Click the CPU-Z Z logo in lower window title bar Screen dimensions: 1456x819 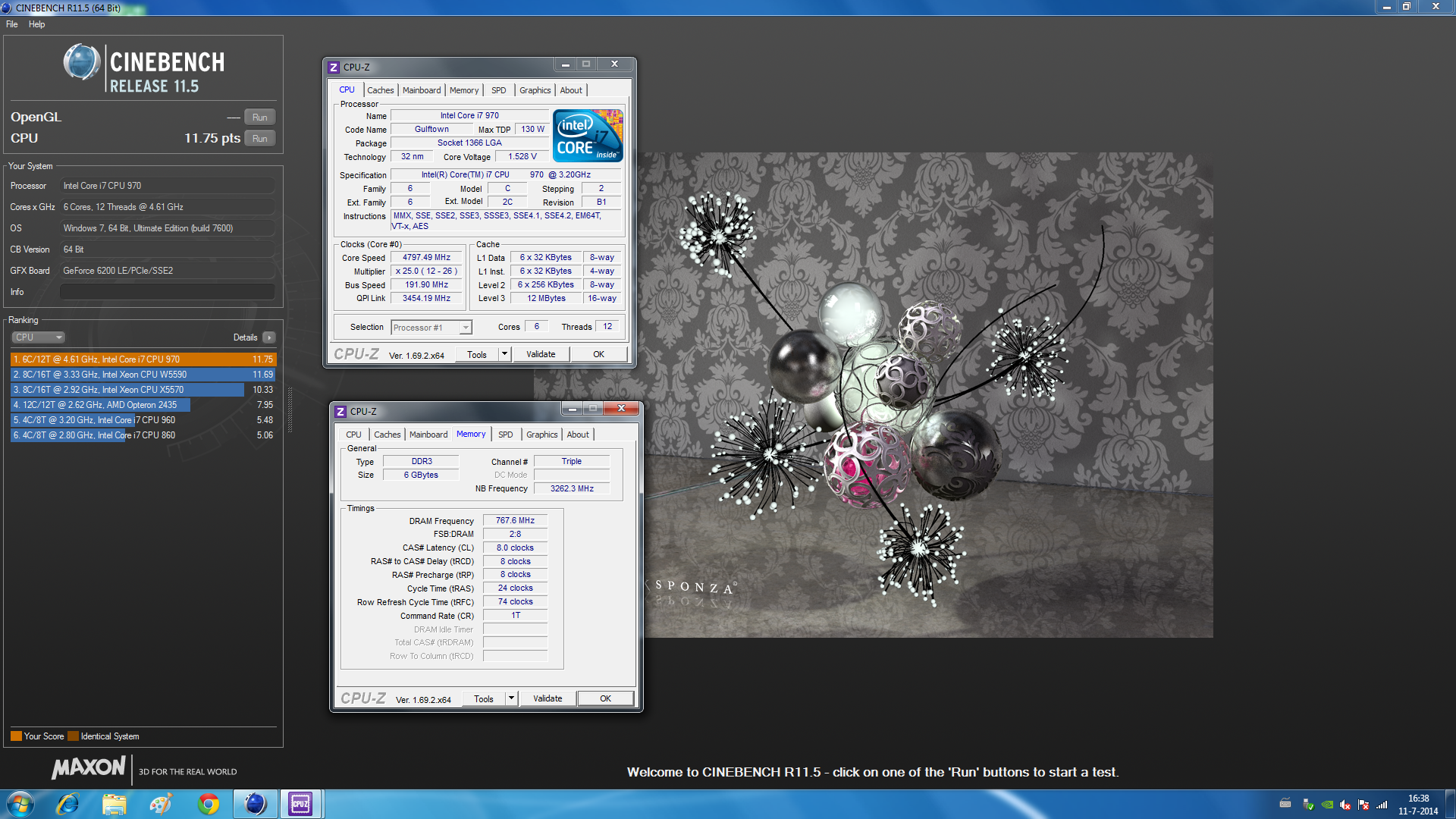340,412
